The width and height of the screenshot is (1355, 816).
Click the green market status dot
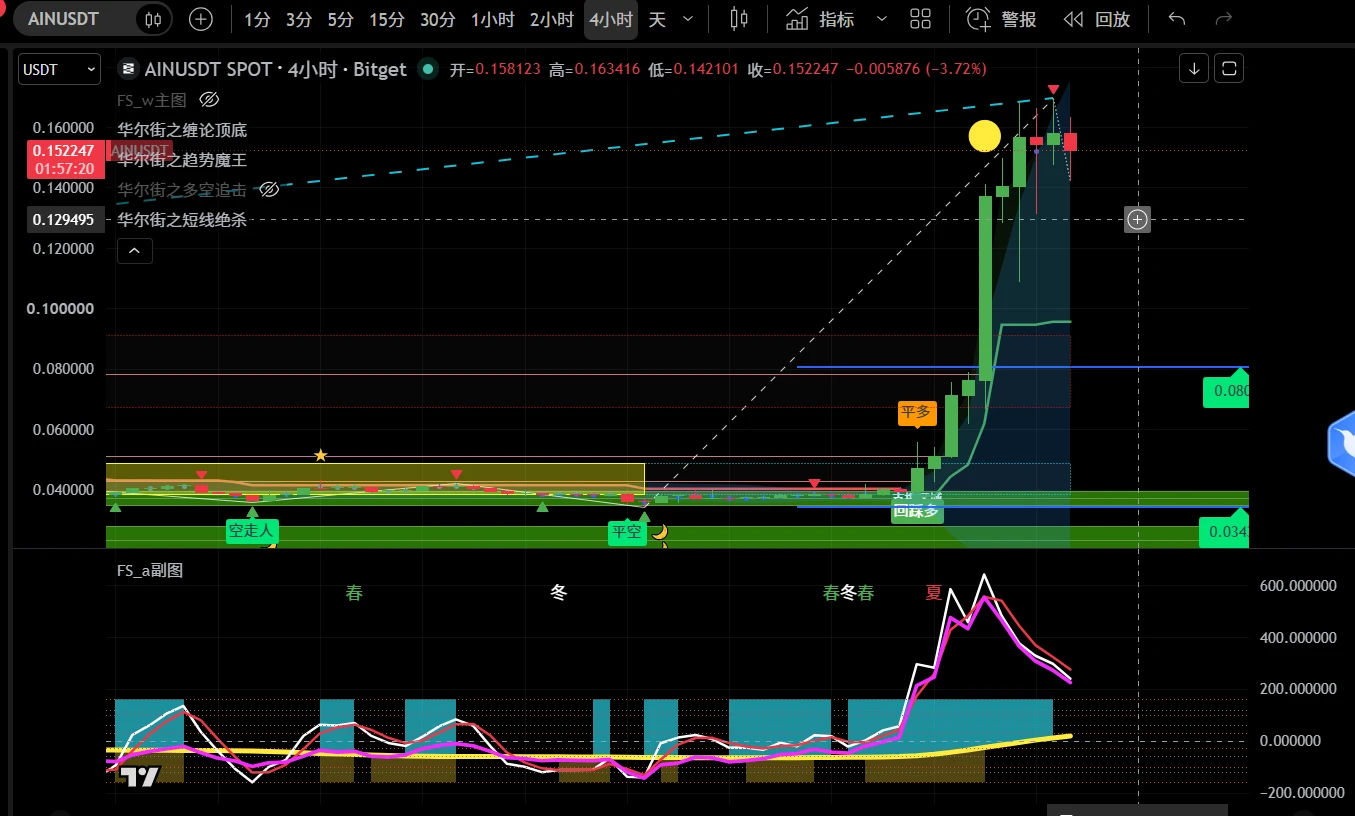428,69
